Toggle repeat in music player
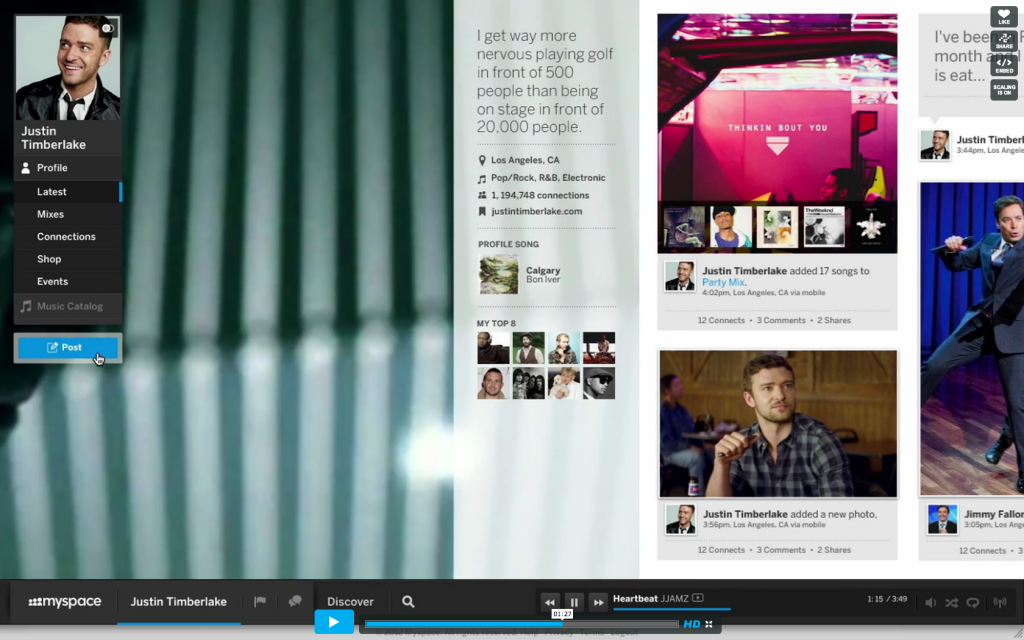Screen dimensions: 1024x640 (973, 603)
